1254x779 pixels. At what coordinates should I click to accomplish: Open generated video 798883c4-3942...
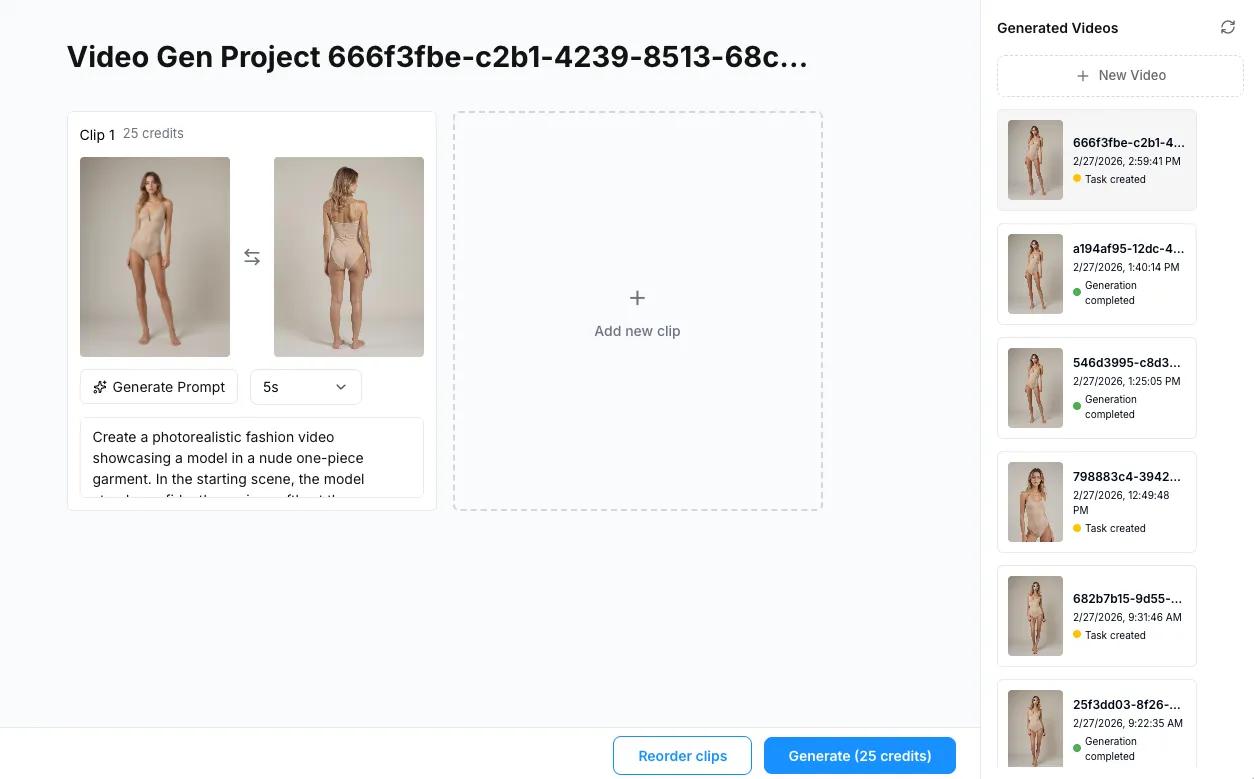tap(1097, 502)
